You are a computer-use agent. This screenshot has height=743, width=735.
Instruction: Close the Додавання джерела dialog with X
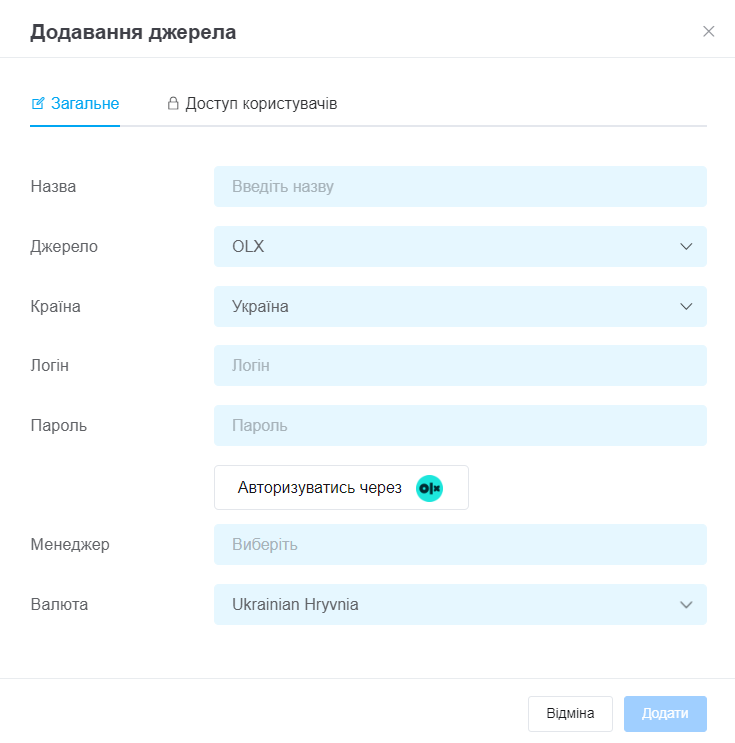pyautogui.click(x=709, y=31)
